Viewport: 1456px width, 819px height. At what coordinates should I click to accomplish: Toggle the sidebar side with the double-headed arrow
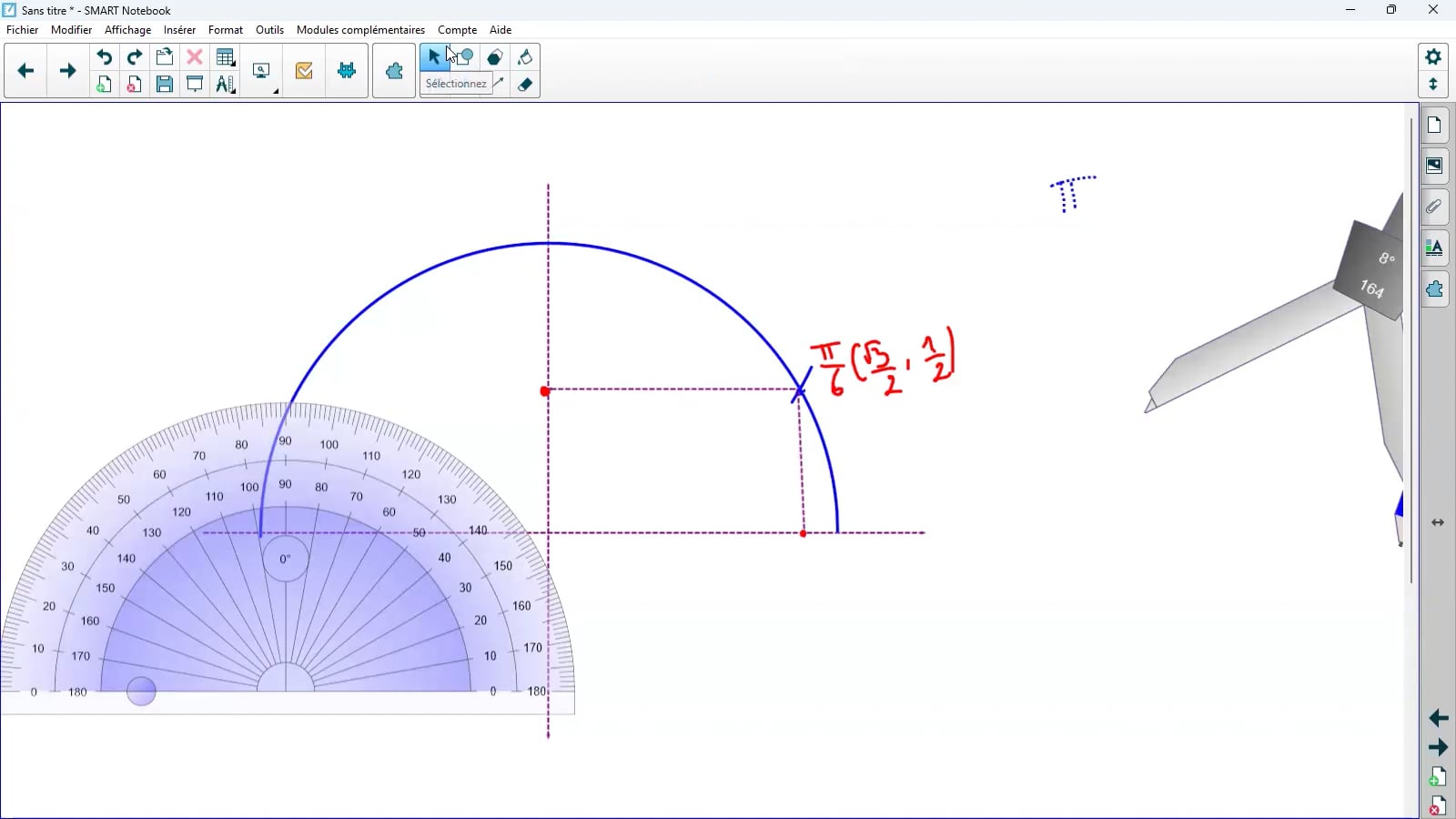[x=1438, y=522]
